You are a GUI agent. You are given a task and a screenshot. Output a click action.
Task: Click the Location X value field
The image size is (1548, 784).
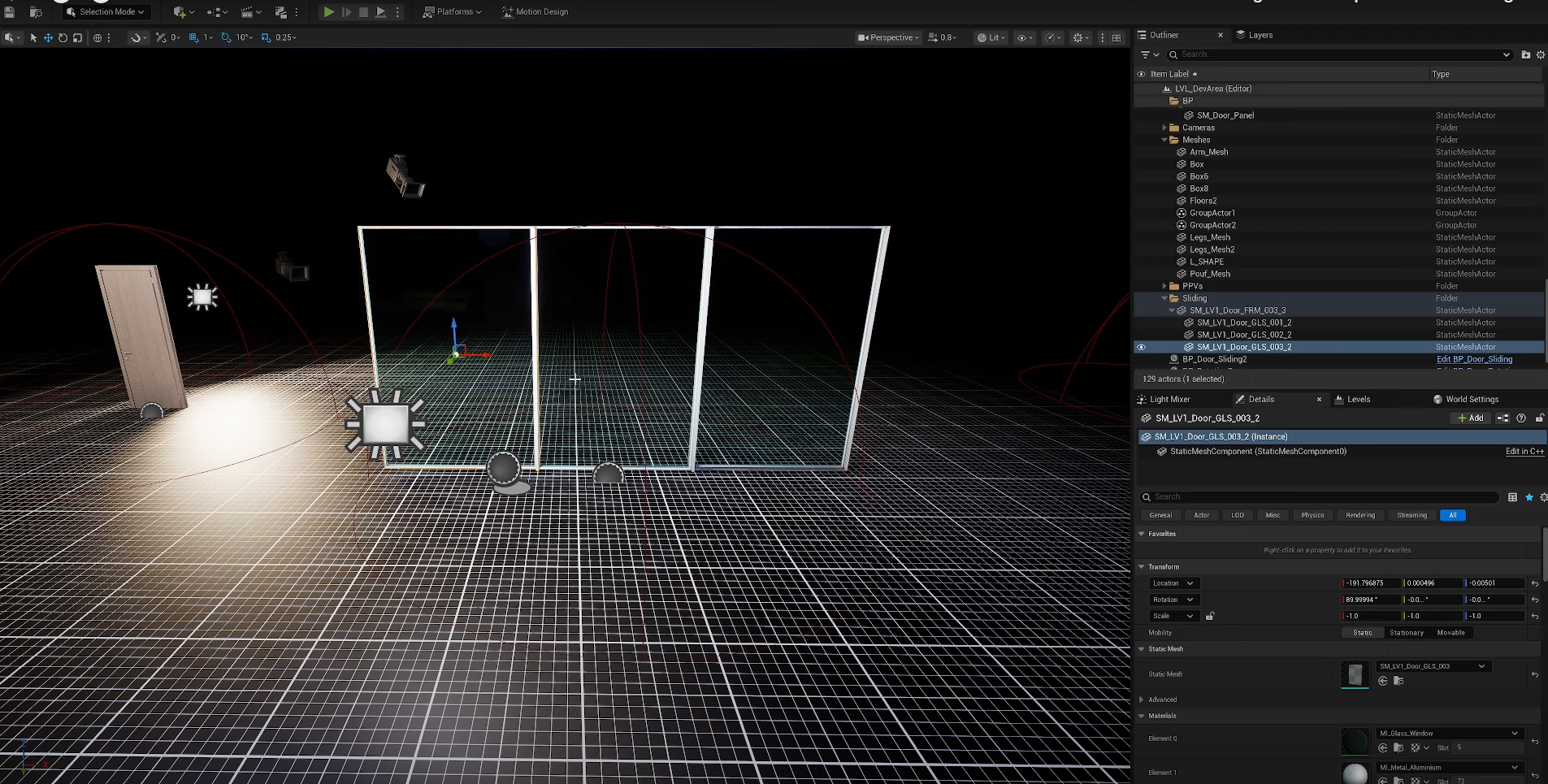click(1370, 583)
